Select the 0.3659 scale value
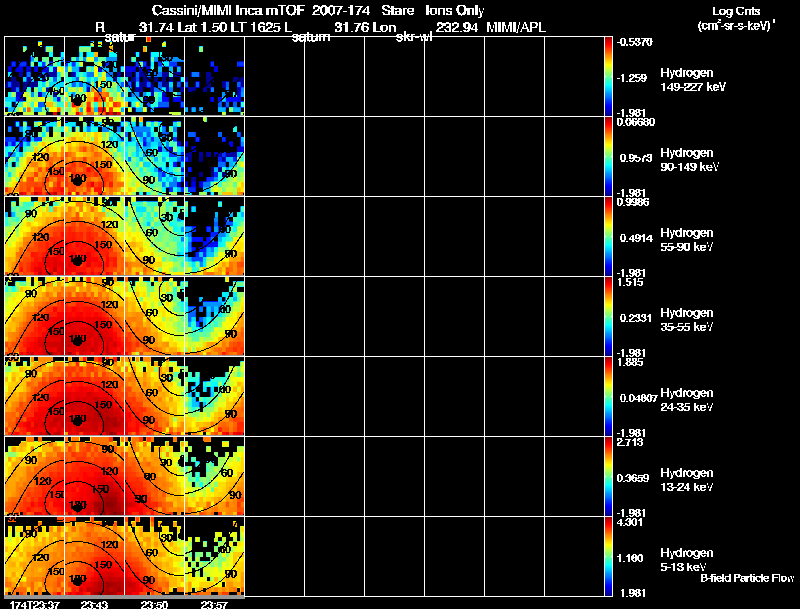Image resolution: width=800 pixels, height=609 pixels. tap(633, 478)
